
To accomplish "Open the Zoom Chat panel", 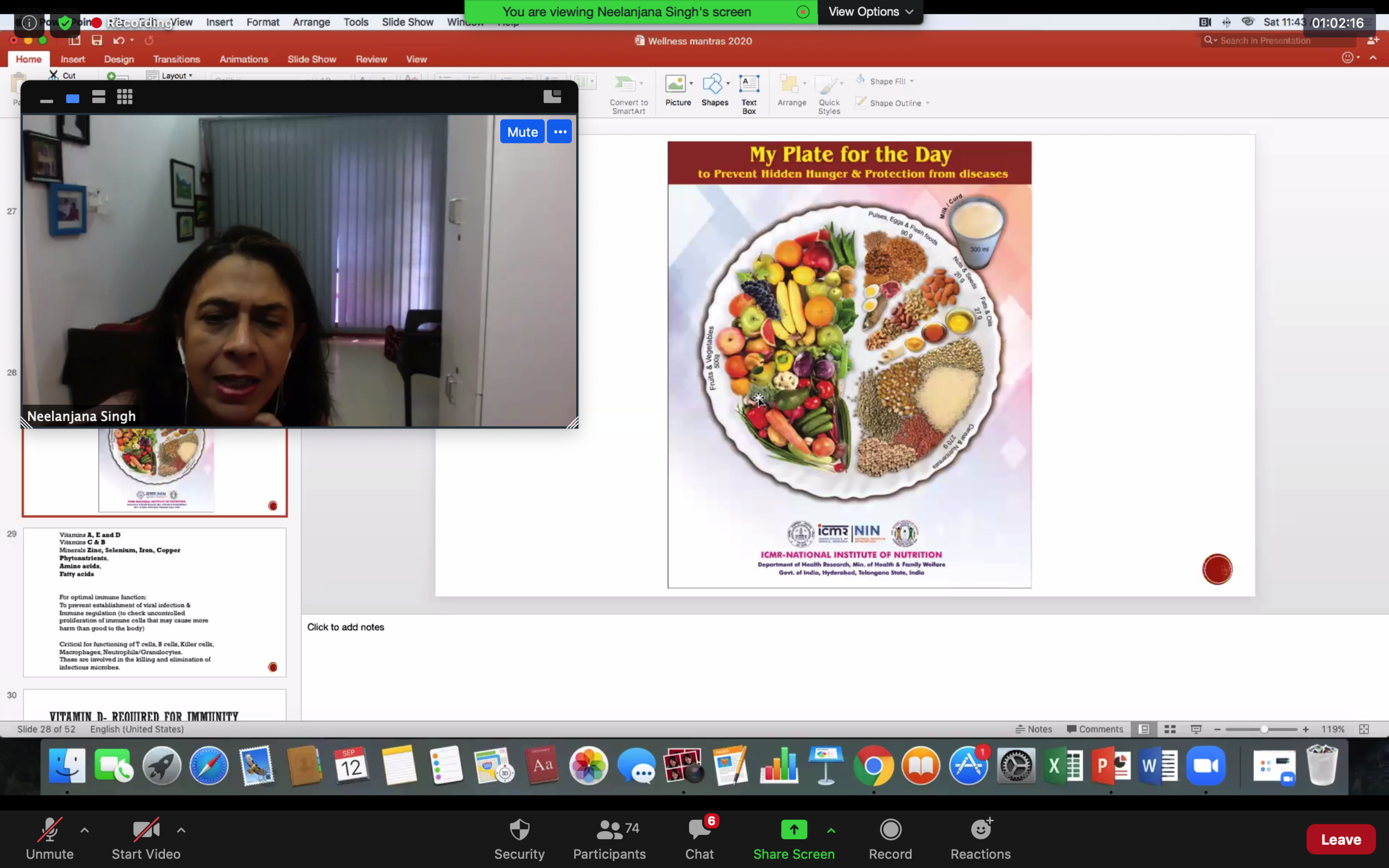I will tap(700, 838).
